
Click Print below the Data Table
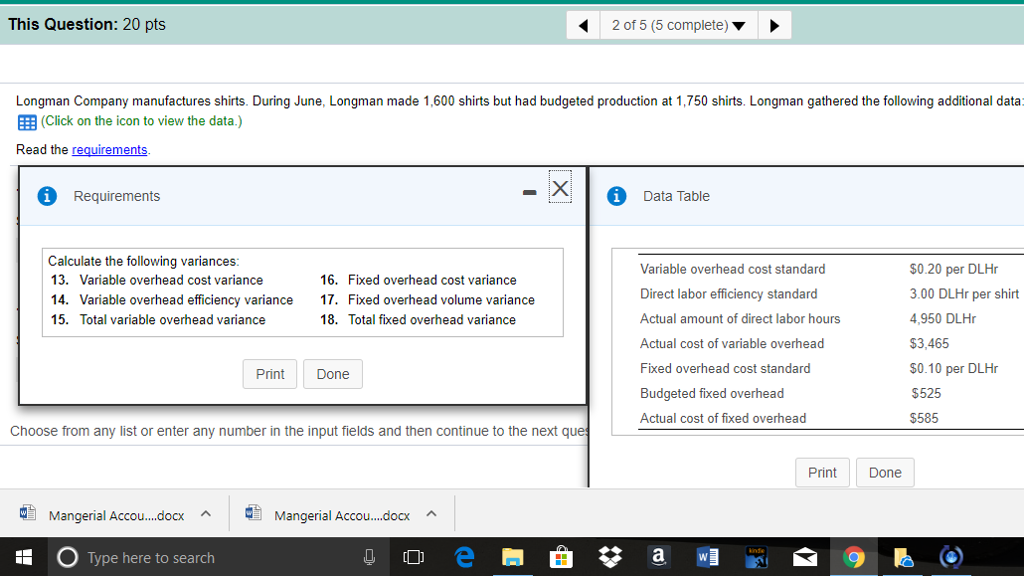point(822,472)
